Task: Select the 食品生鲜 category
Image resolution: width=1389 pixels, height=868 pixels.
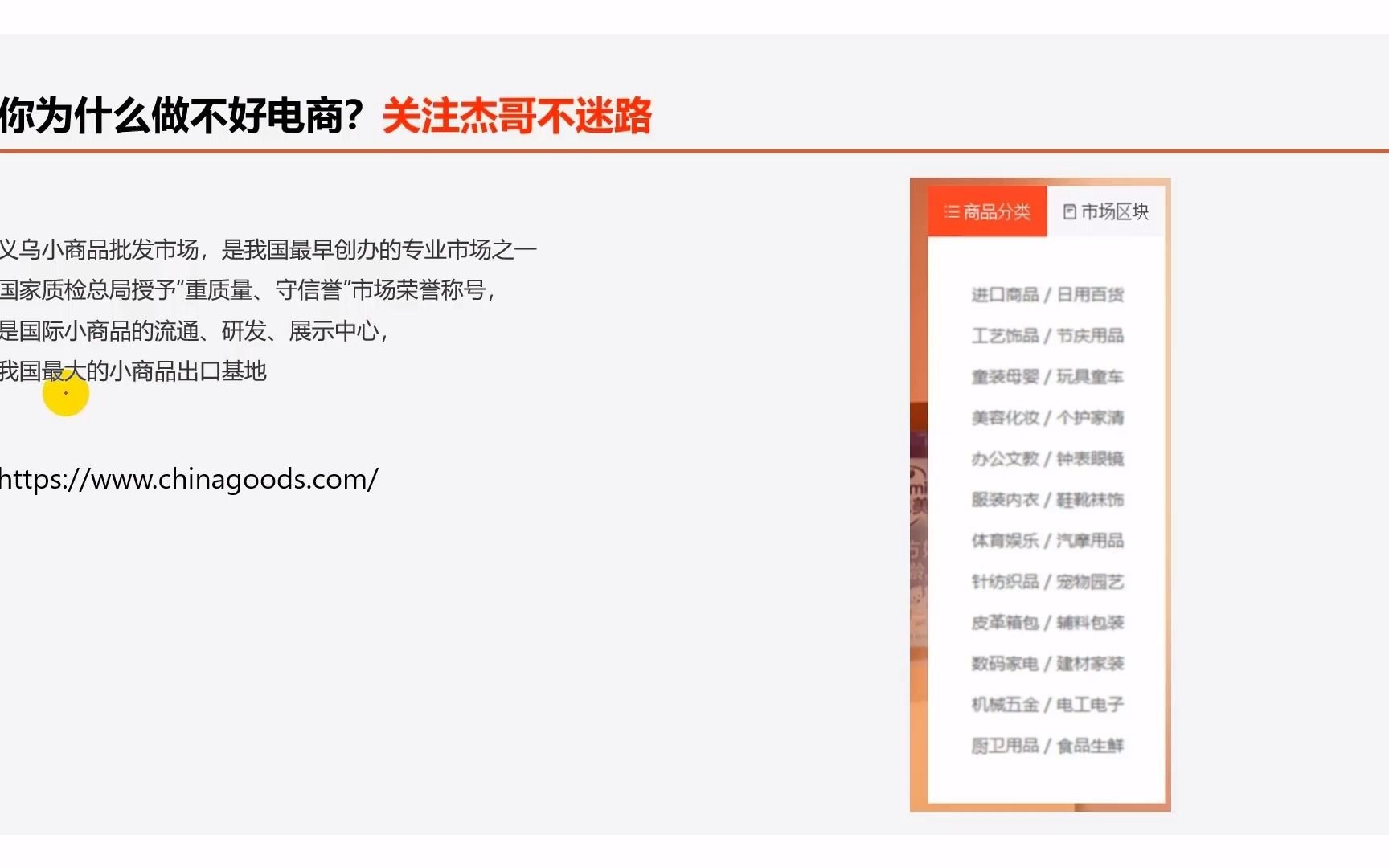Action: (x=1090, y=746)
